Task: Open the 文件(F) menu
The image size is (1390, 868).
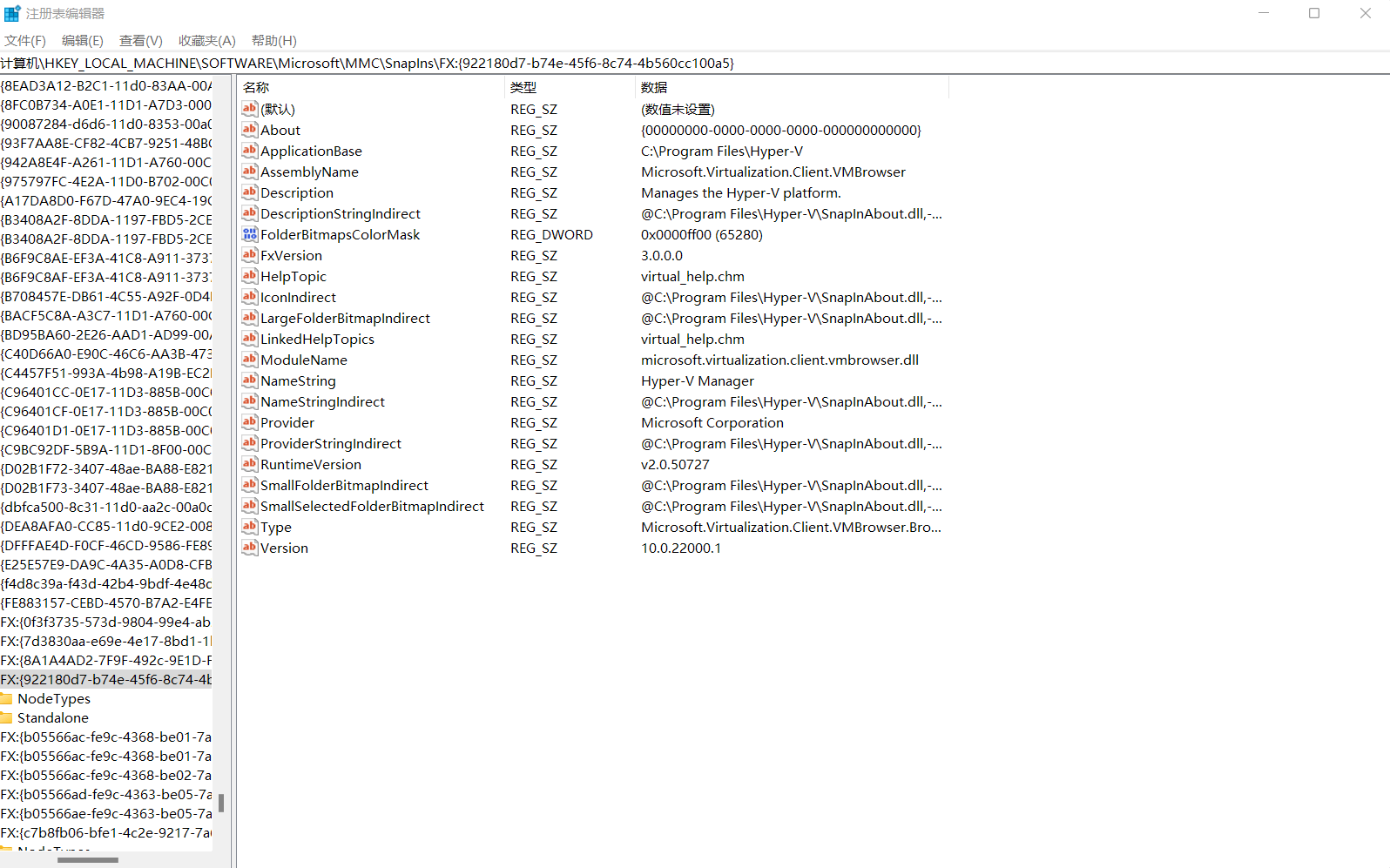Action: click(25, 41)
